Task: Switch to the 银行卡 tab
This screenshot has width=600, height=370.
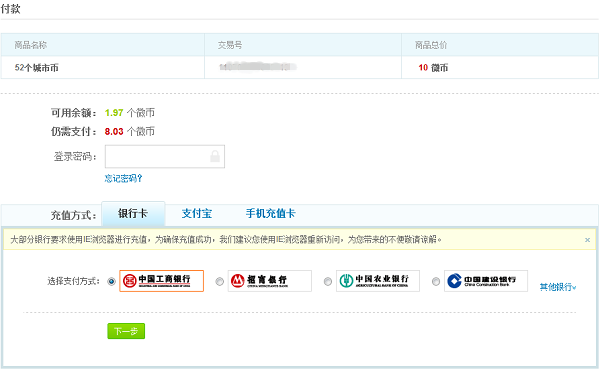Action: point(133,214)
